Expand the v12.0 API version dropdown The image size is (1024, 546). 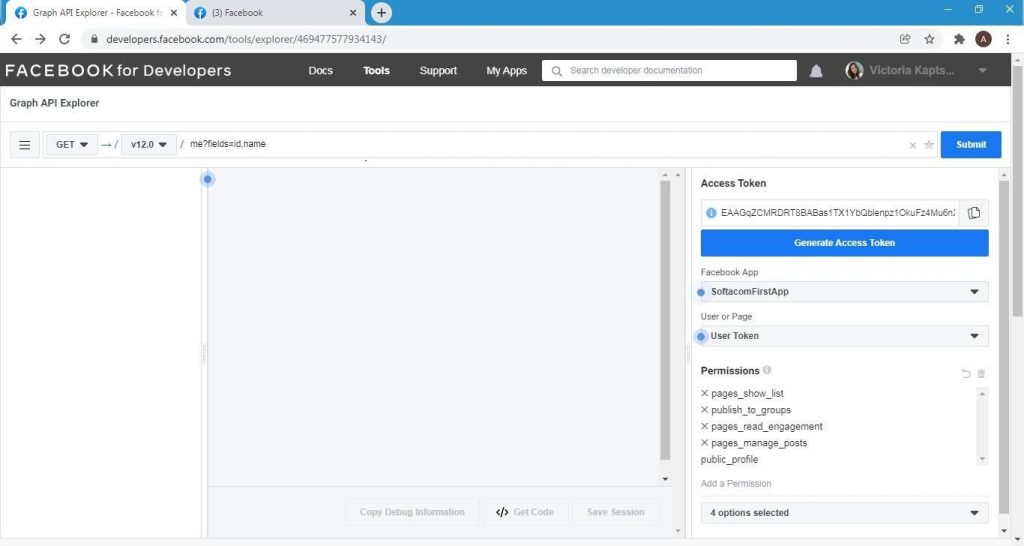tap(148, 145)
